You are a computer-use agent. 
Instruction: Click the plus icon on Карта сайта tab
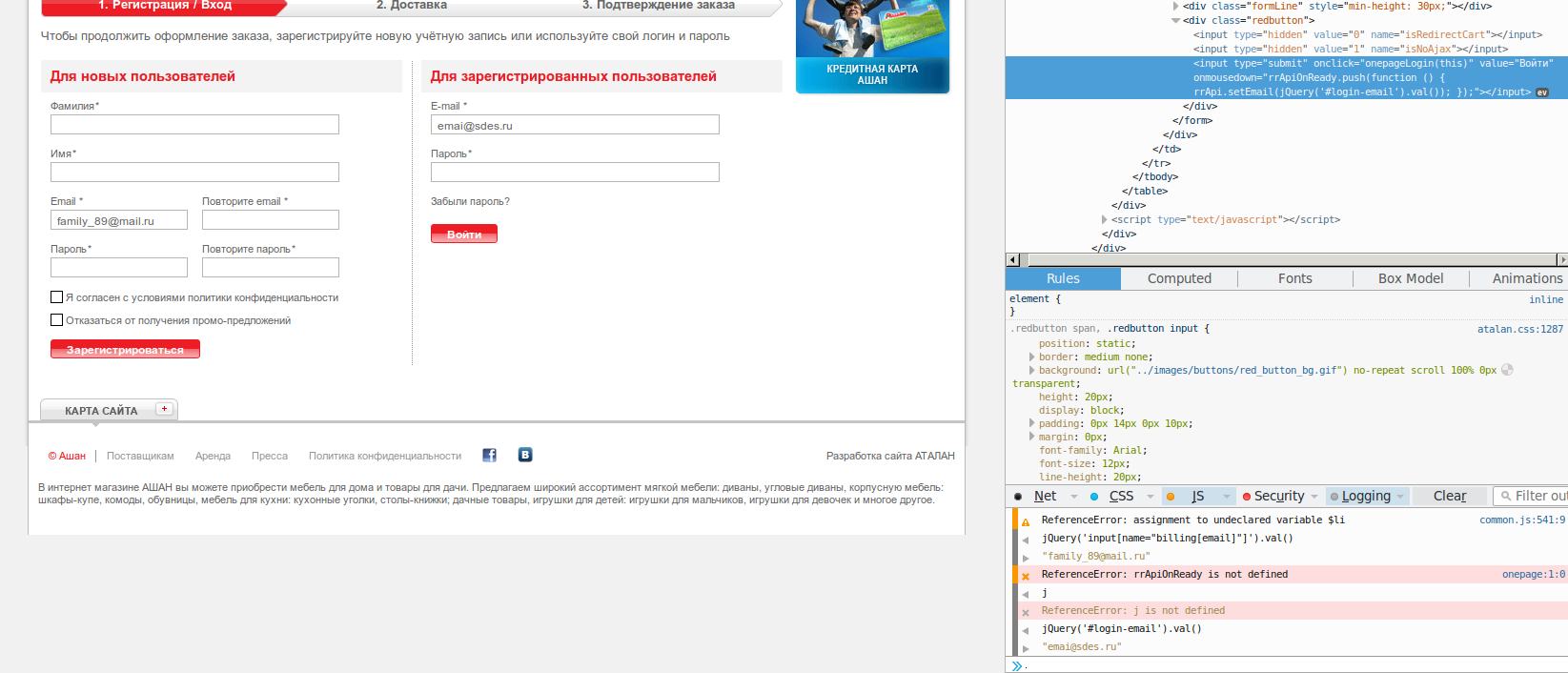pyautogui.click(x=165, y=409)
